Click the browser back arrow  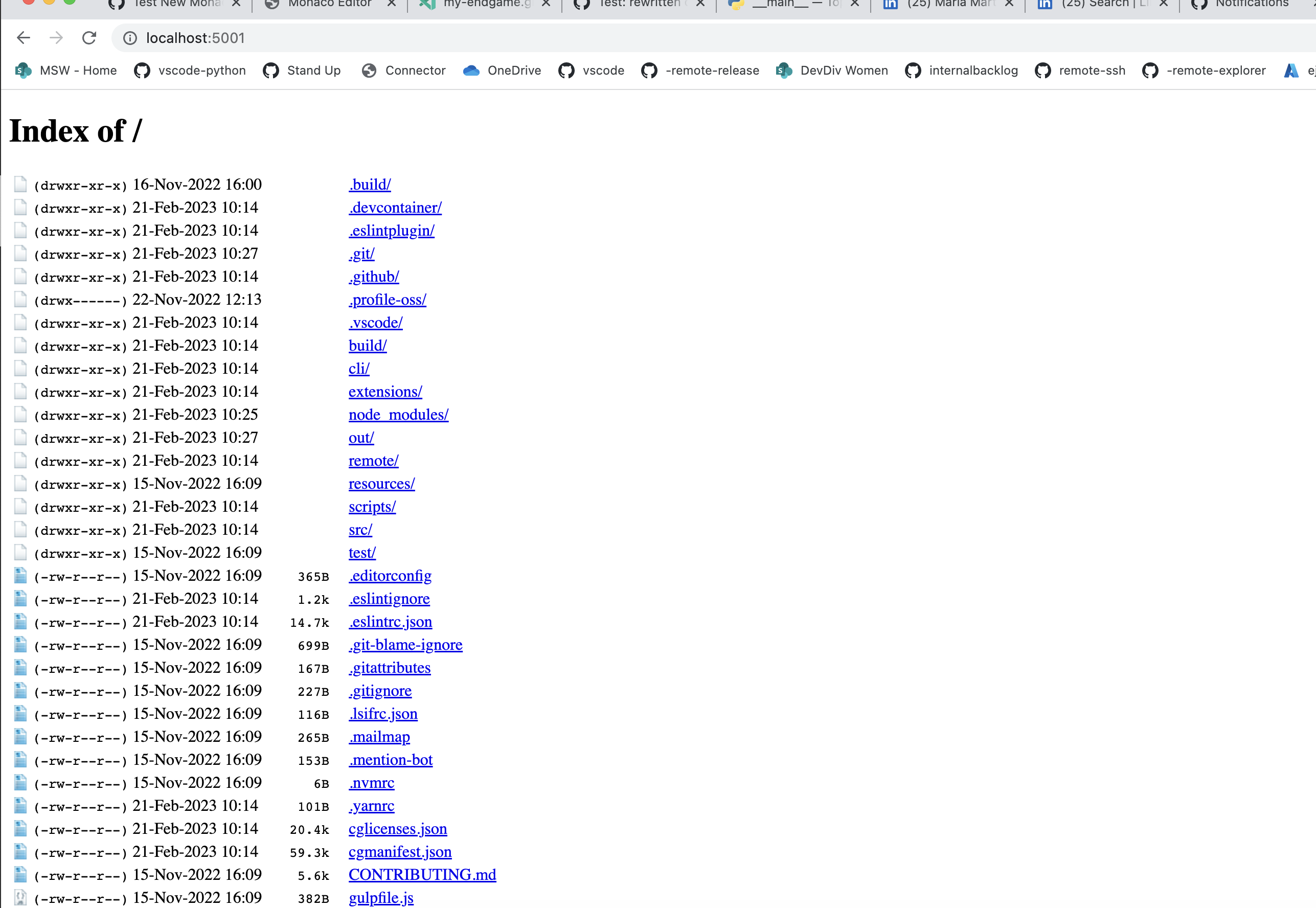24,37
